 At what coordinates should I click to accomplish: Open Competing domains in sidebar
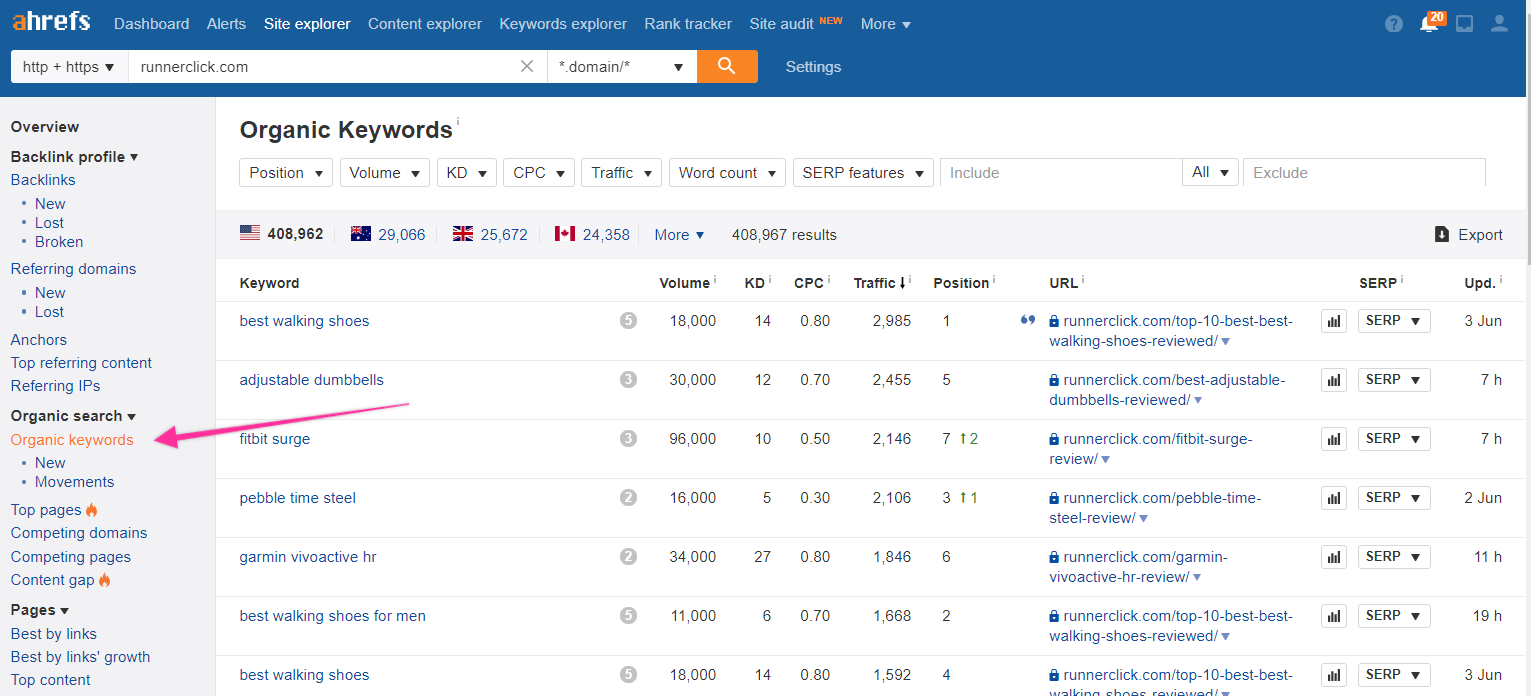pos(79,533)
